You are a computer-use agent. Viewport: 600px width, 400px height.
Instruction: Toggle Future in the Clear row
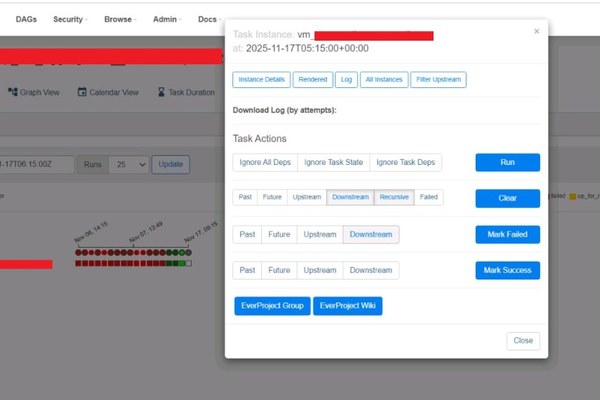pyautogui.click(x=272, y=197)
